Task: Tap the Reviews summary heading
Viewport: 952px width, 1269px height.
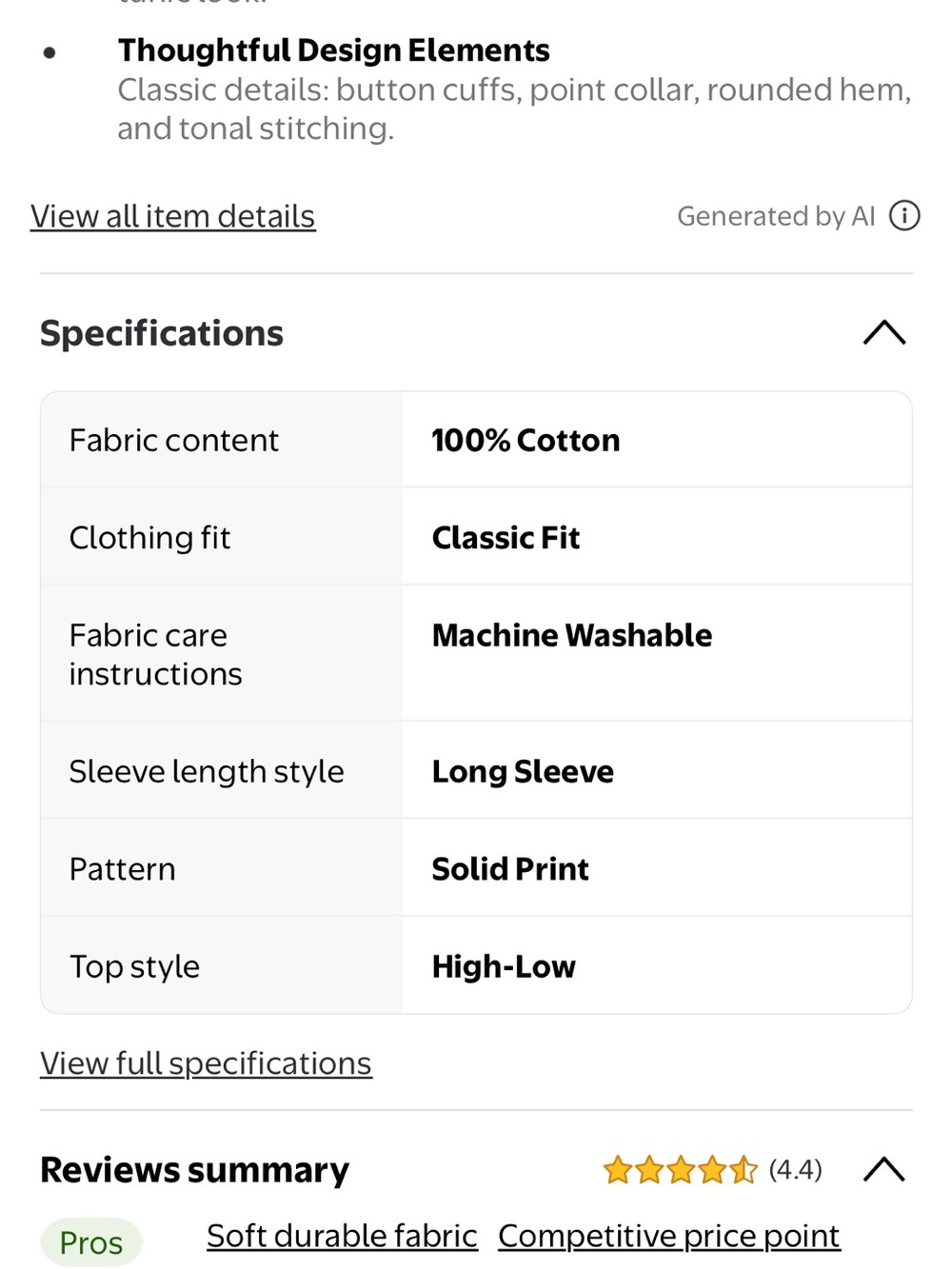Action: click(x=194, y=1170)
